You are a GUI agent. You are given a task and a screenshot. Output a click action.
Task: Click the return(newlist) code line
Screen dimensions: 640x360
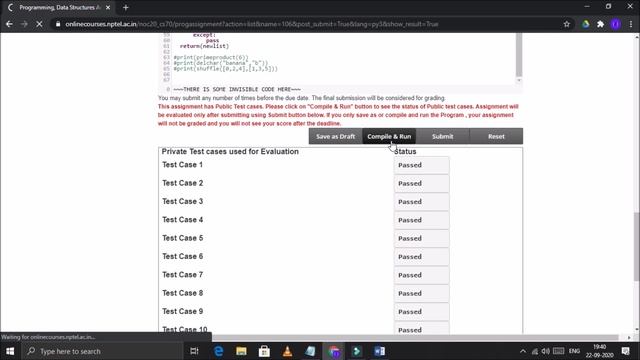[x=204, y=47]
